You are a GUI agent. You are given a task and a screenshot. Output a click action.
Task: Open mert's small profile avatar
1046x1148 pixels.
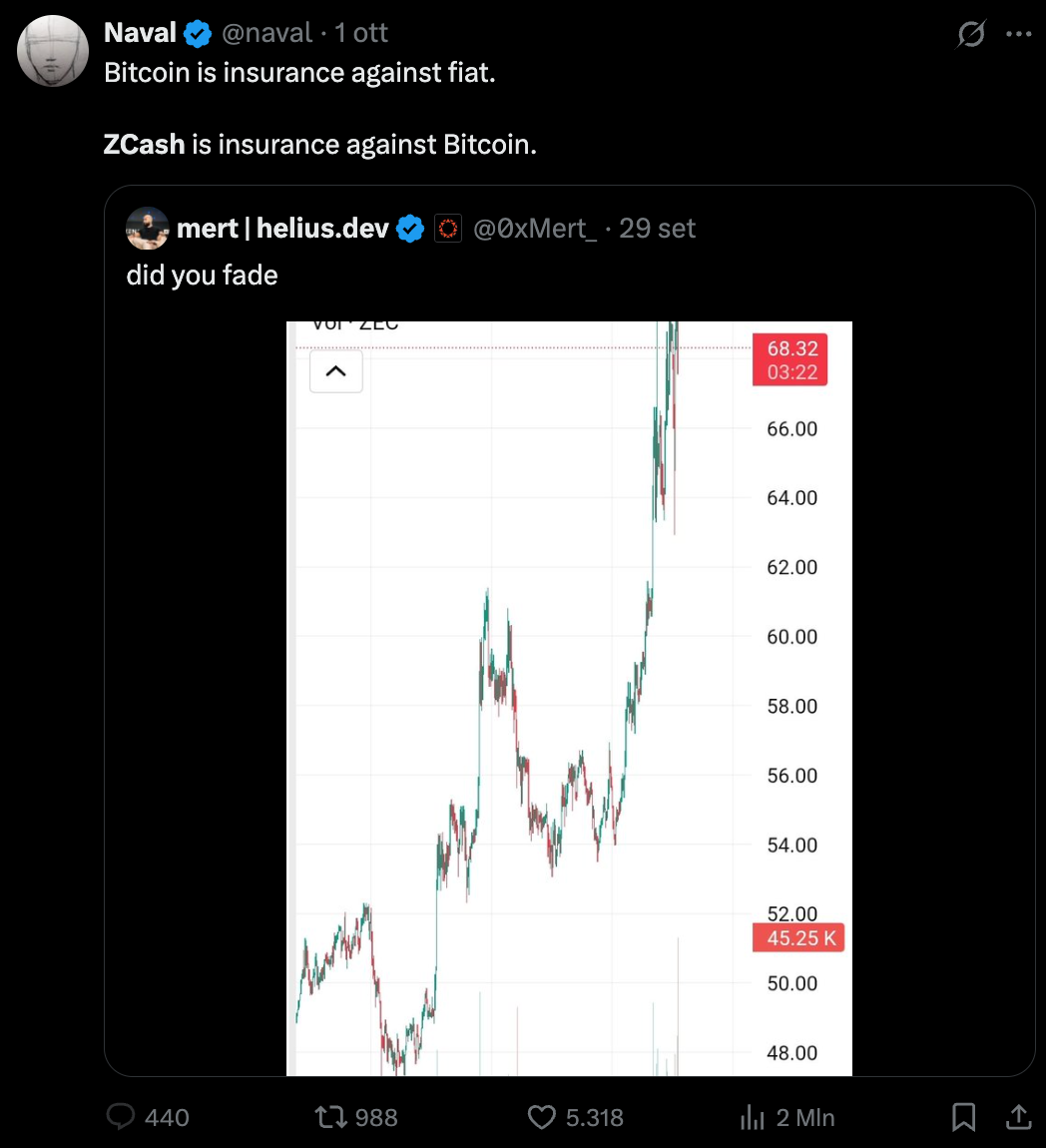coord(147,229)
